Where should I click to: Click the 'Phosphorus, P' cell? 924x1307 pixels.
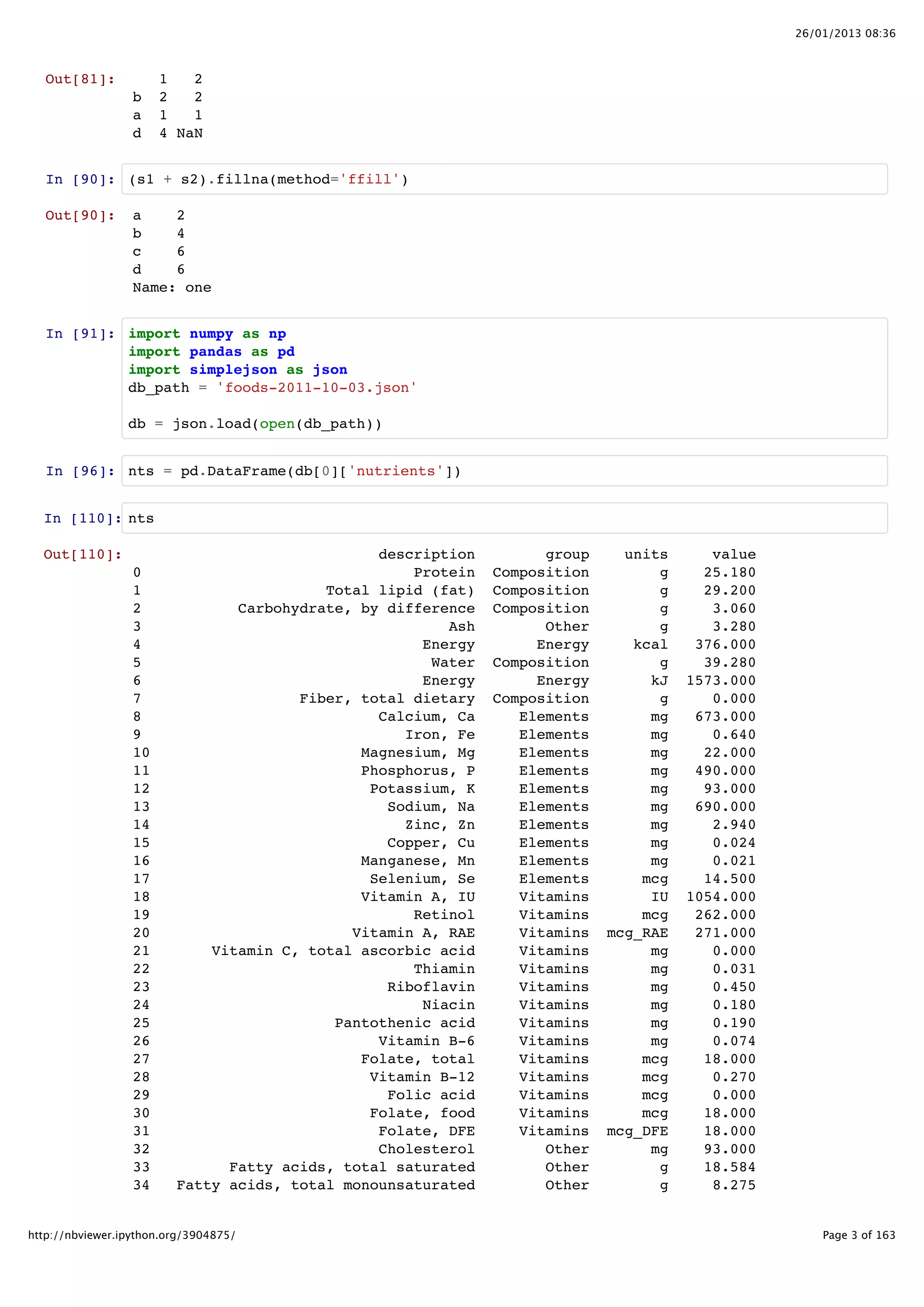tap(418, 771)
